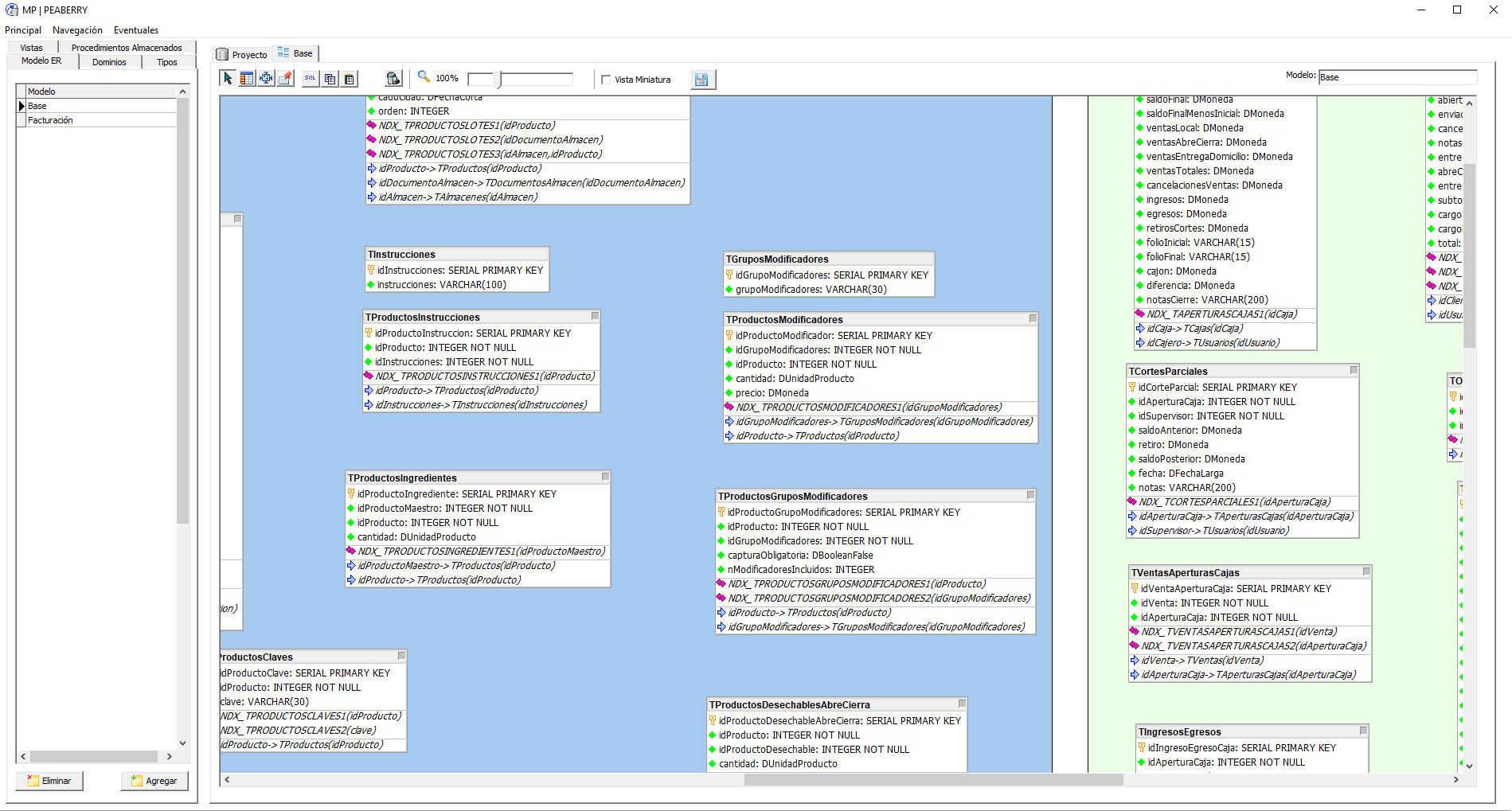Open the Navegación menu
The height and width of the screenshot is (811, 1512).
click(77, 30)
